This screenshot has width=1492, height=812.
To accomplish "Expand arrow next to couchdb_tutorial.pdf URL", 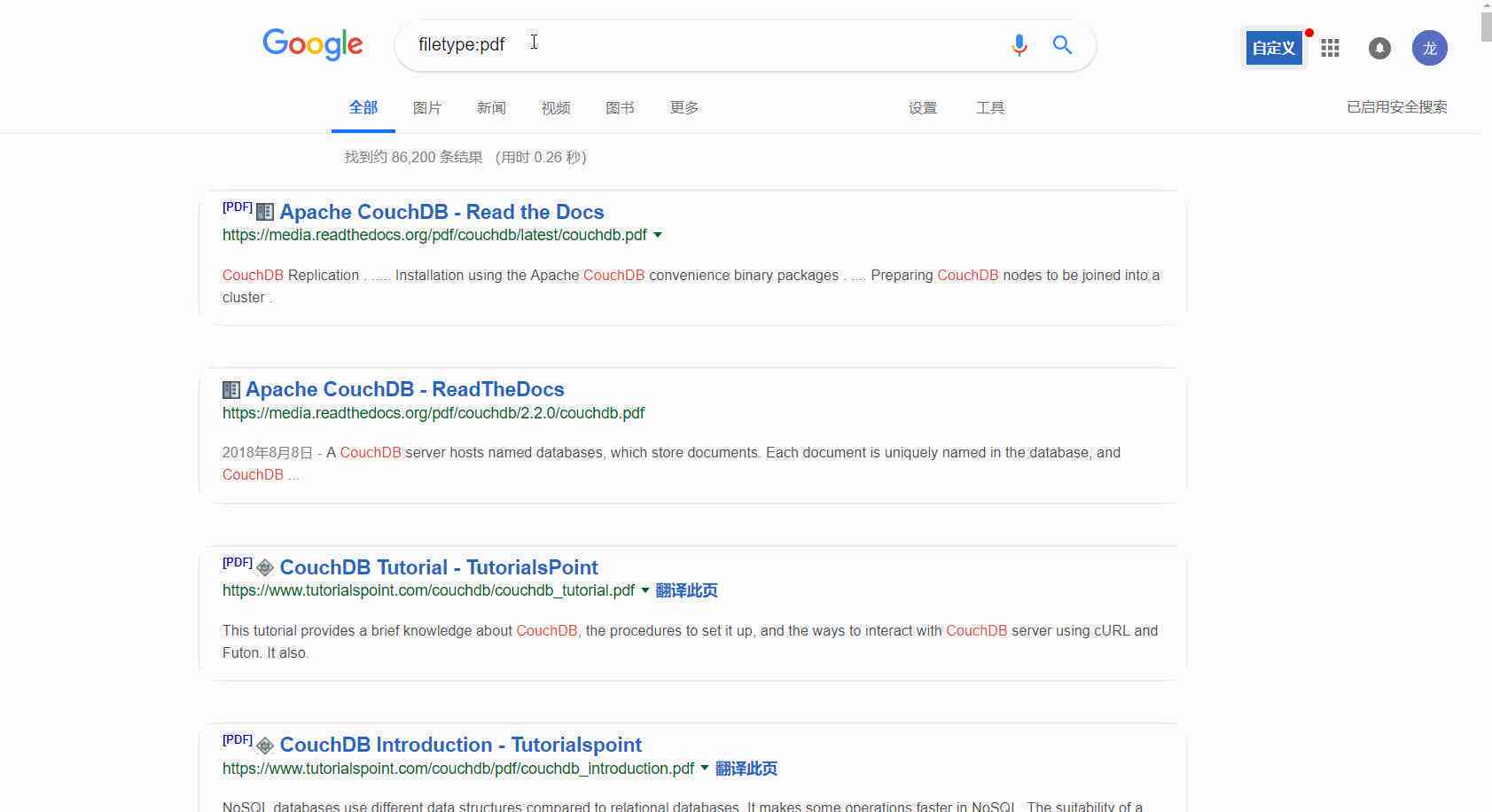I will tap(645, 590).
